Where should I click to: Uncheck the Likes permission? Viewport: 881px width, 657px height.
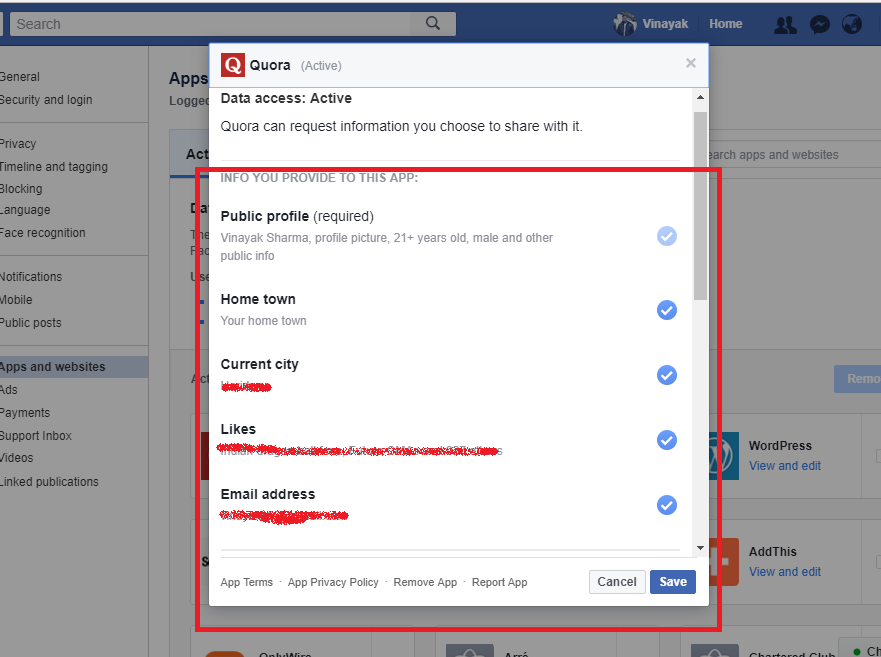point(667,440)
